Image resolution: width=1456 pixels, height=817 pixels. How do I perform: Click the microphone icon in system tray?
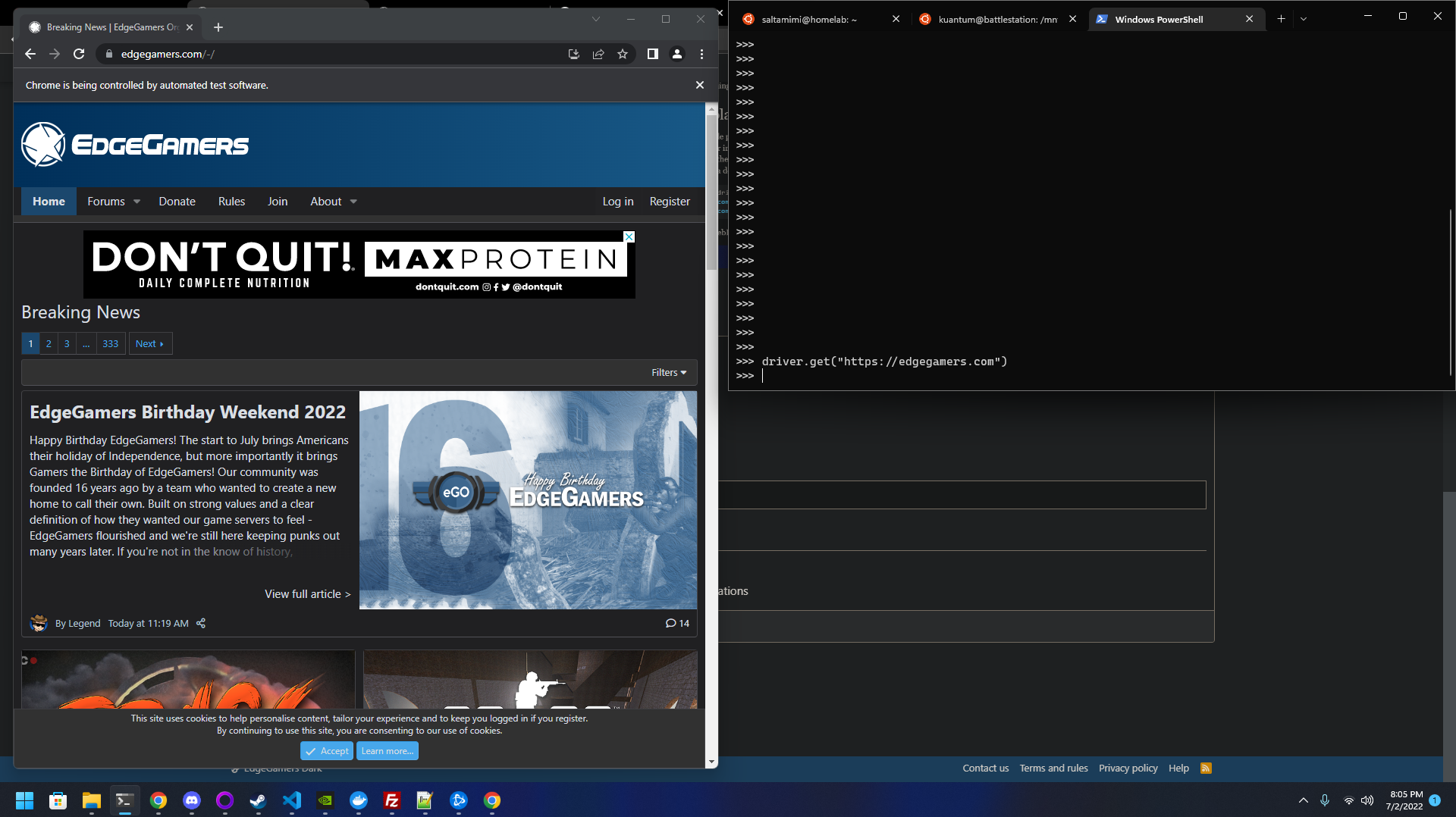click(1325, 800)
